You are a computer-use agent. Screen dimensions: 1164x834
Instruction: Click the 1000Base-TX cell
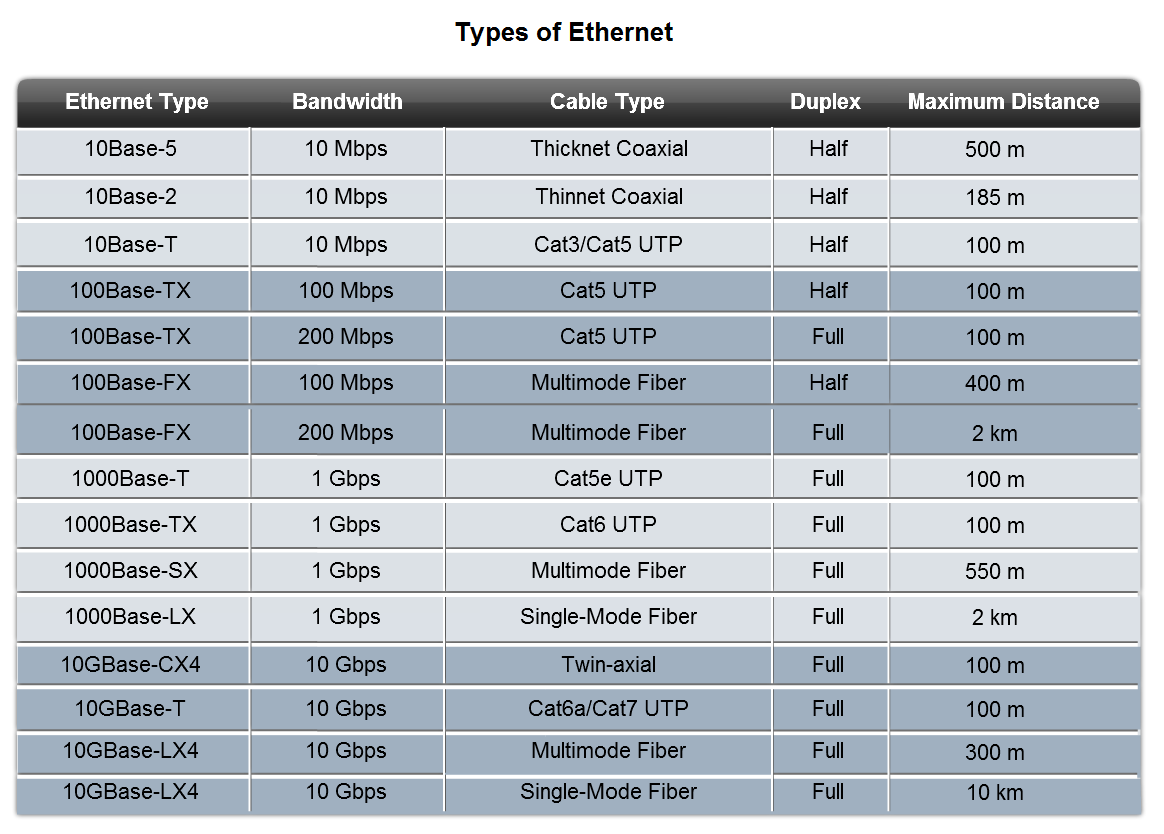[x=133, y=525]
